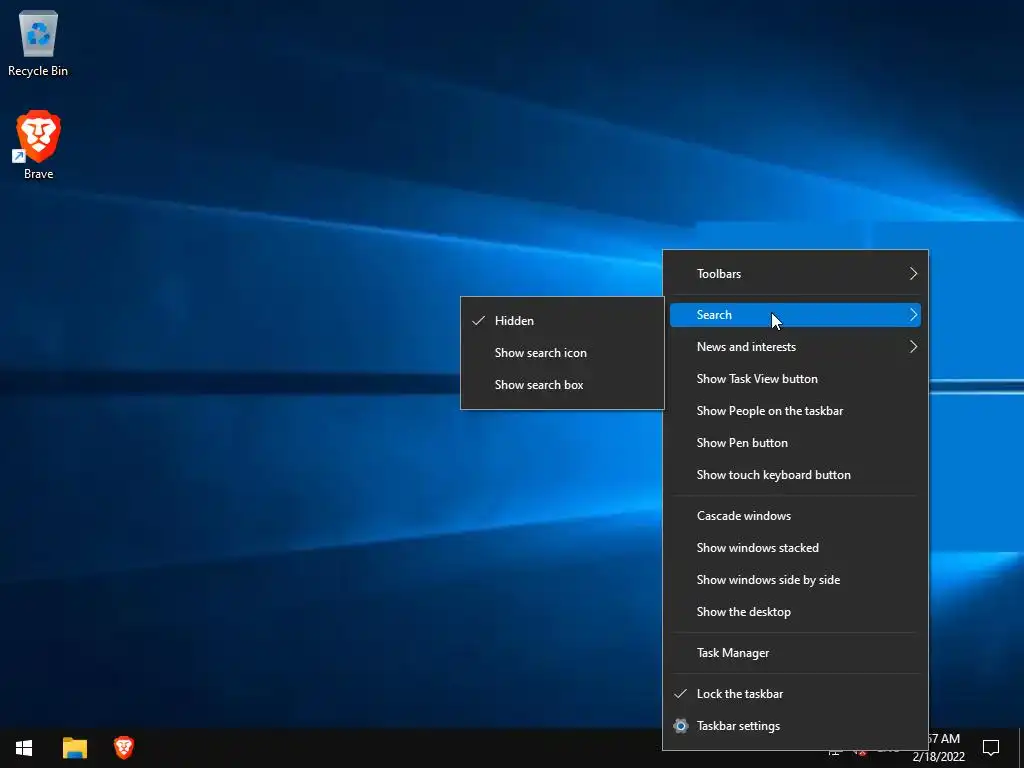Image resolution: width=1024 pixels, height=768 pixels.
Task: Choose Show search icon option
Action: click(x=562, y=353)
